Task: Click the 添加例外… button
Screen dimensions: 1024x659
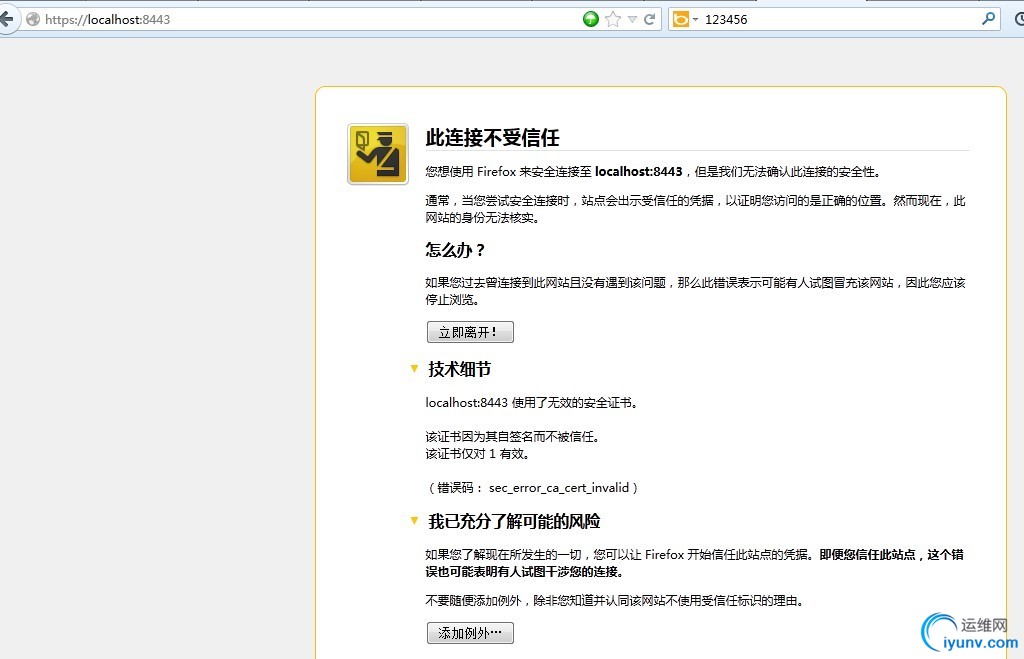Action: (470, 633)
